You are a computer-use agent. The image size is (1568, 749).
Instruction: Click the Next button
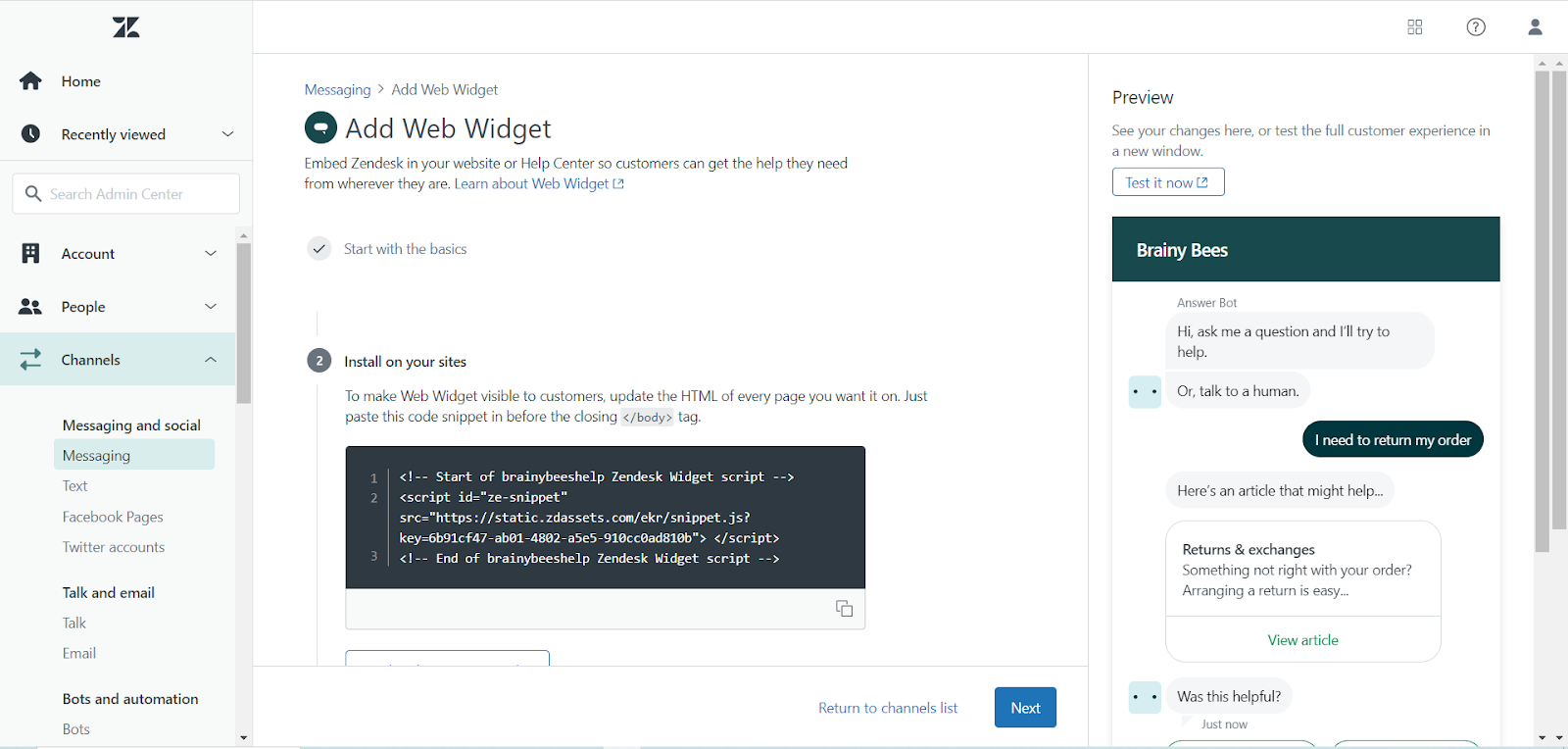tap(1025, 708)
